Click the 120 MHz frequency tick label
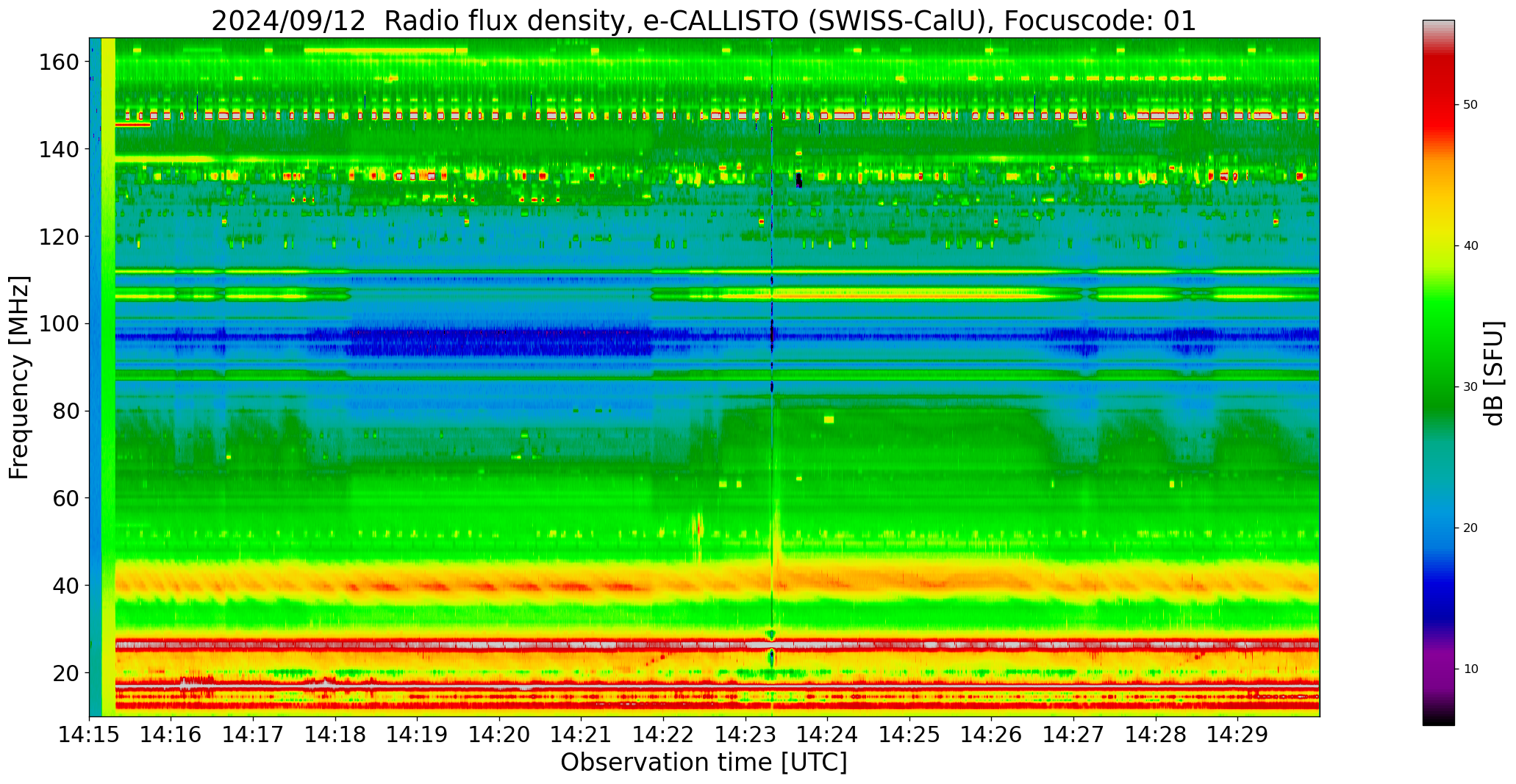 (60, 237)
